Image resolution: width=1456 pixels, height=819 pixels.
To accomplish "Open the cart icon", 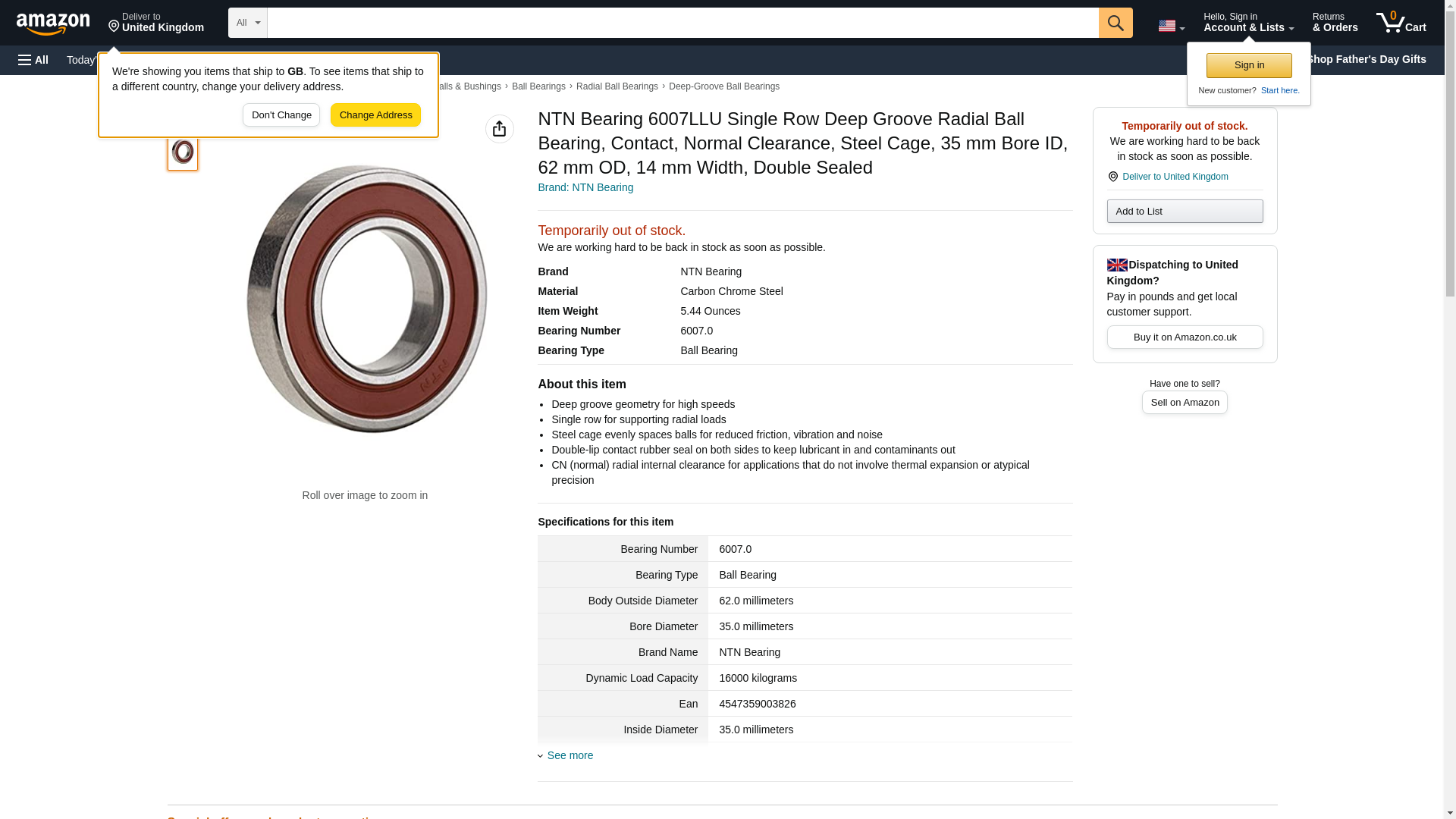I will 1401,23.
